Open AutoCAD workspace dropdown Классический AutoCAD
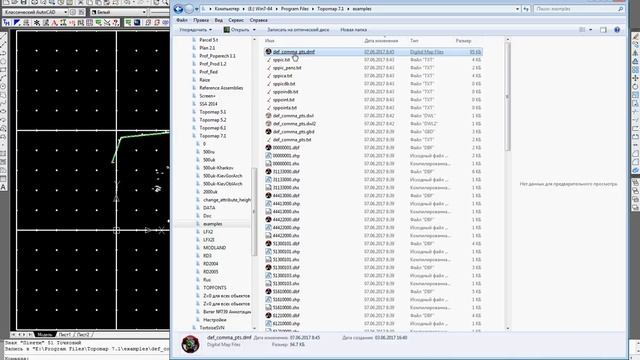This screenshot has height=360, width=640. (x=35, y=12)
